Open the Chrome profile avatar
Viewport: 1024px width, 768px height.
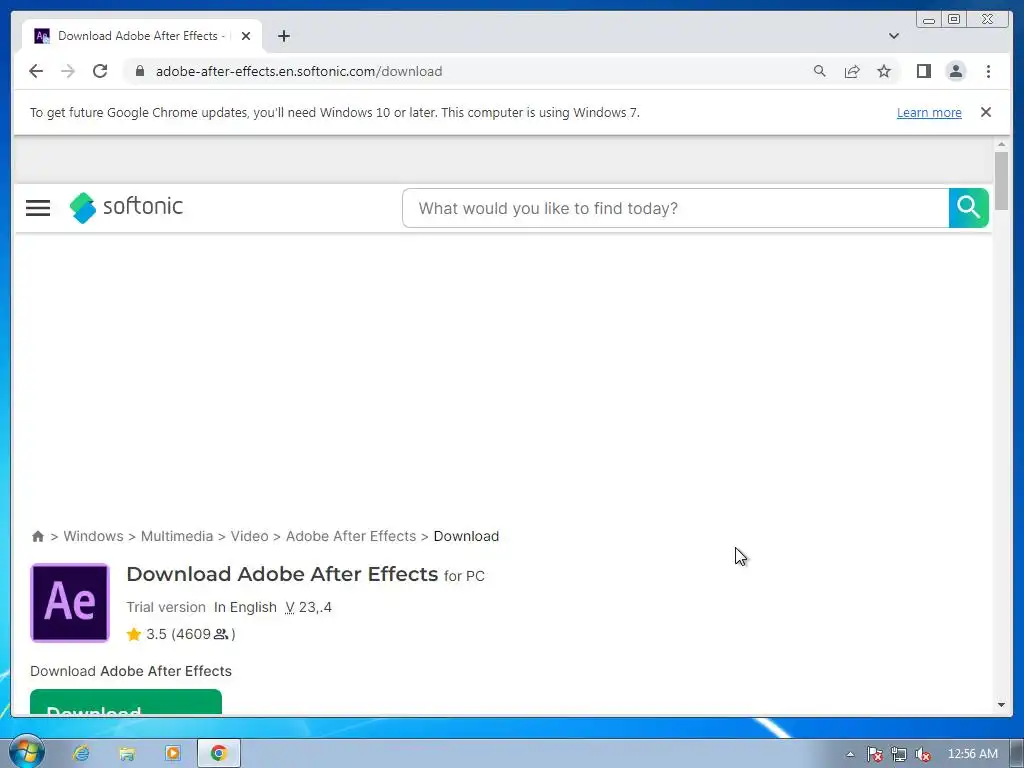coord(955,71)
